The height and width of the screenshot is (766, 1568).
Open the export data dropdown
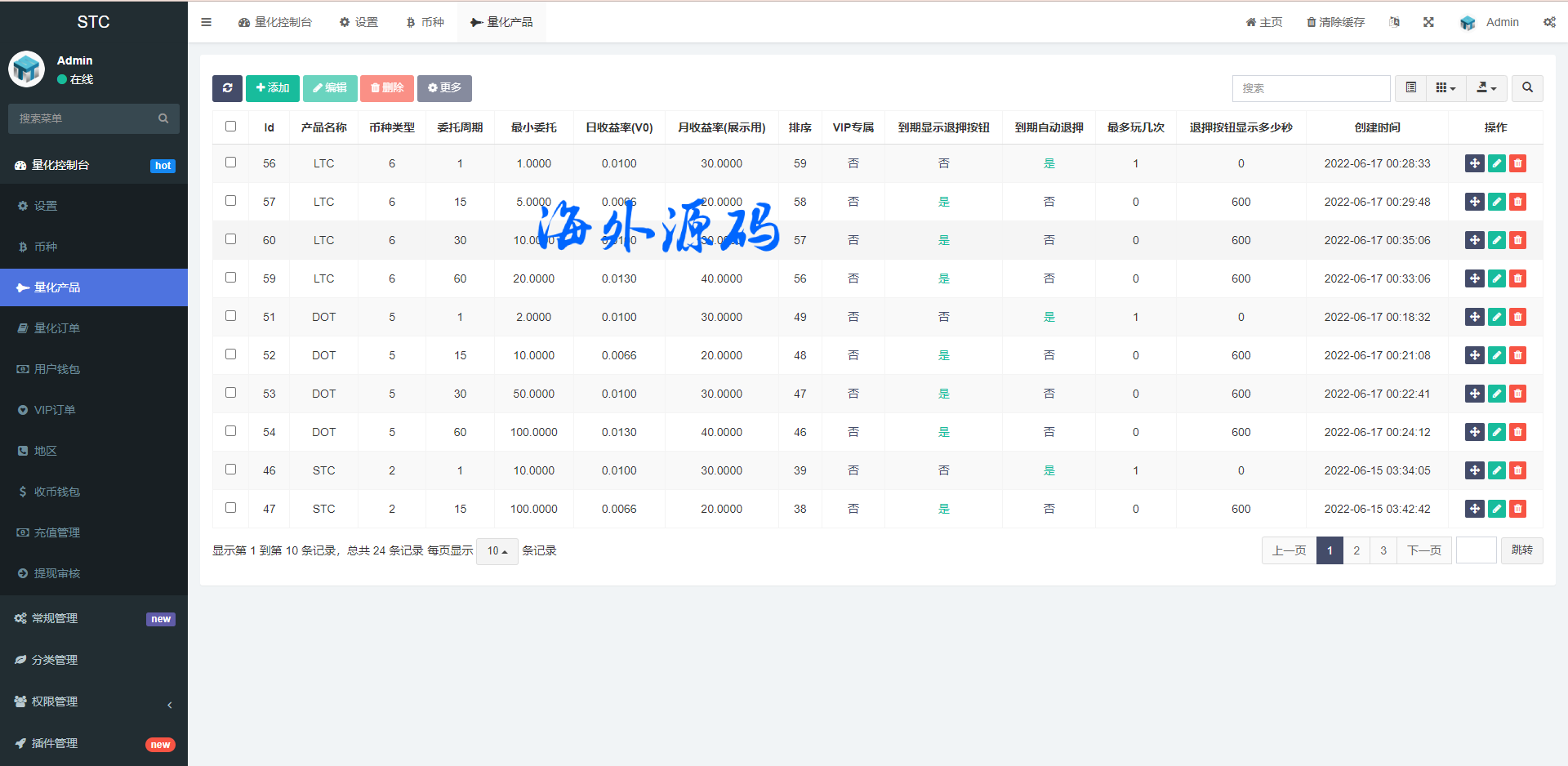click(x=1486, y=88)
